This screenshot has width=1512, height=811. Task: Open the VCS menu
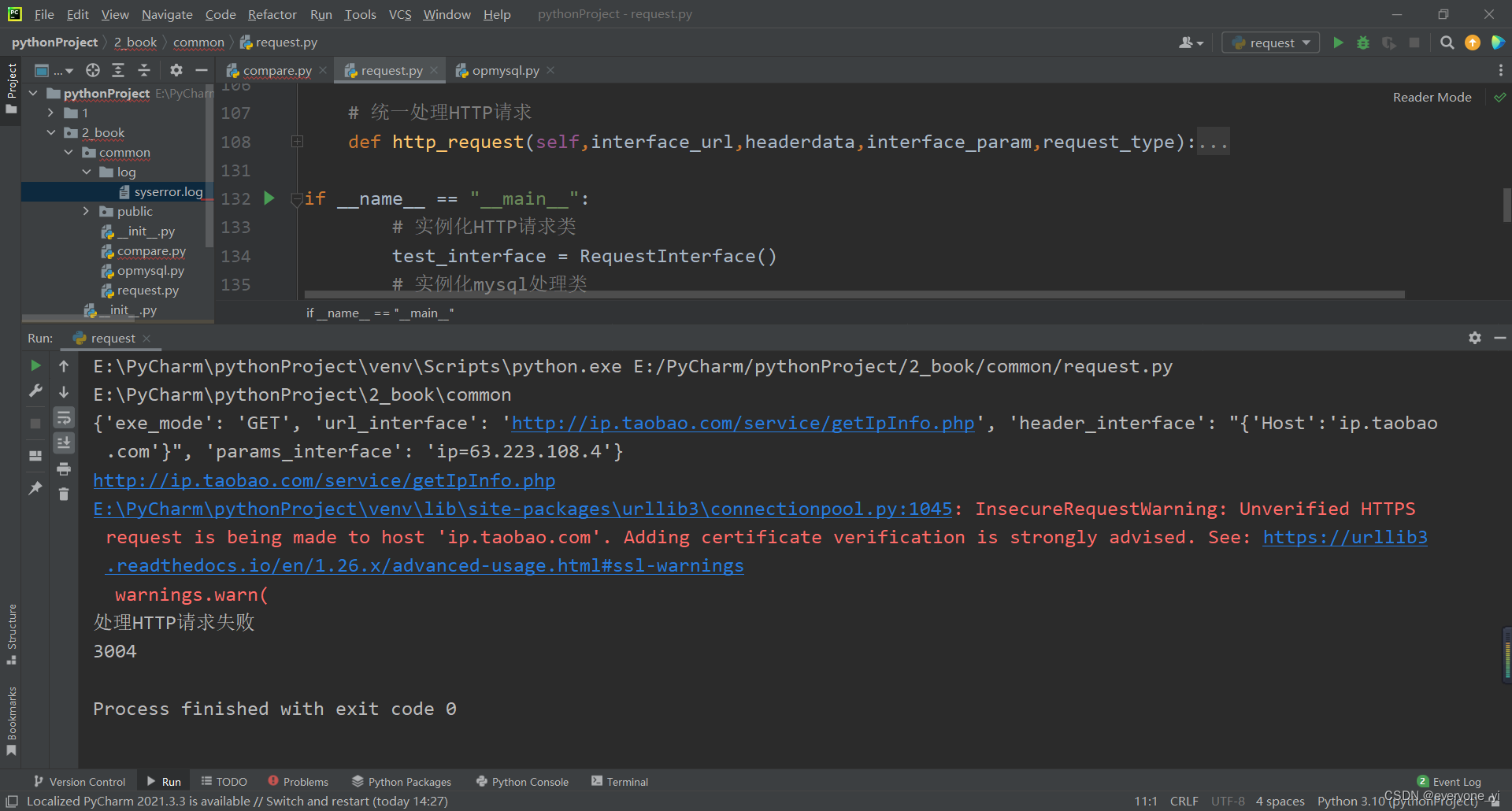[400, 14]
